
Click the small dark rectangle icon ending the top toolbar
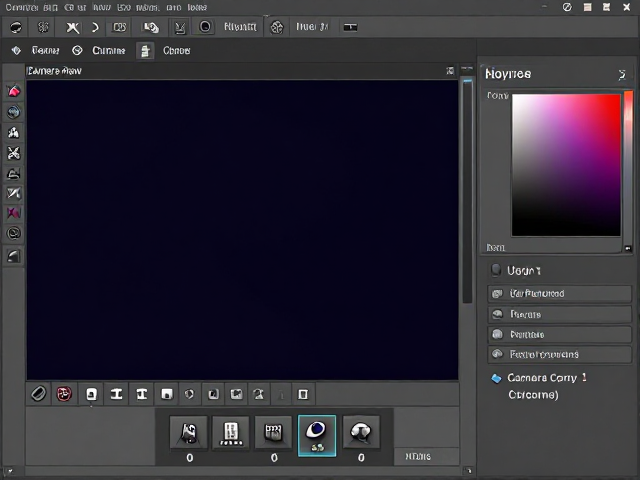tap(350, 27)
